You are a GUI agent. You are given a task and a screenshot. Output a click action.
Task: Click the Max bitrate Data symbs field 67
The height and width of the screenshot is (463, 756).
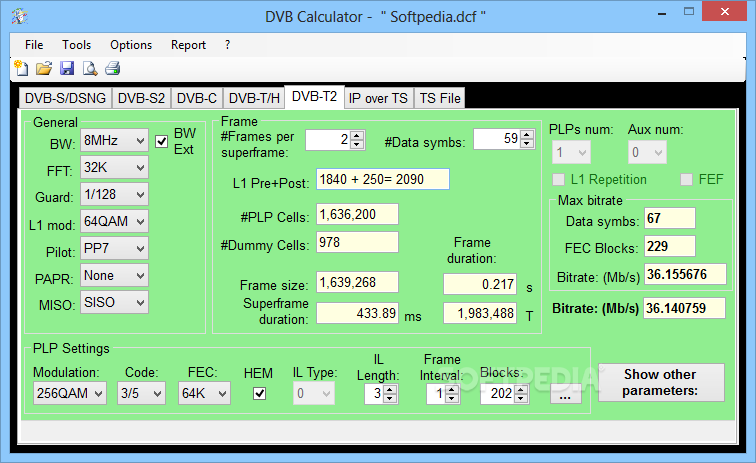[670, 218]
